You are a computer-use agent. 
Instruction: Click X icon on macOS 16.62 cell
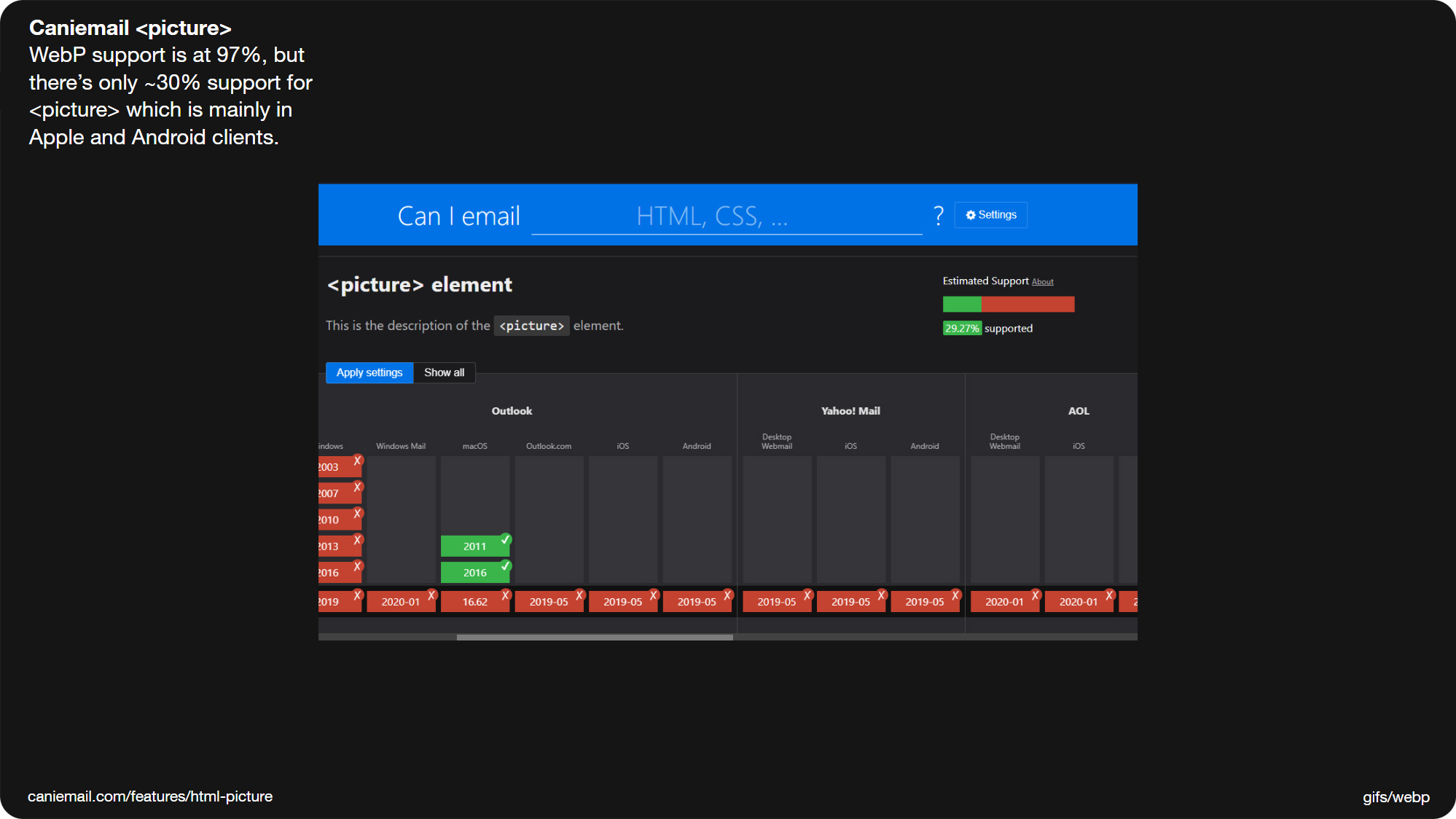click(506, 595)
